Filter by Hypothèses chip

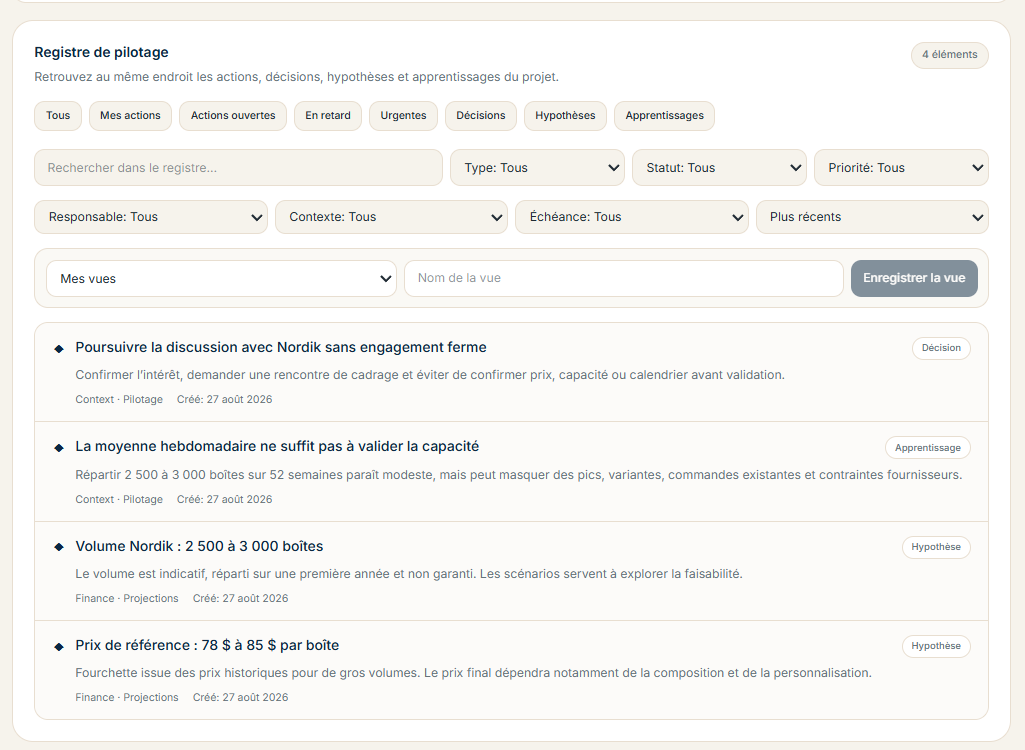point(565,116)
